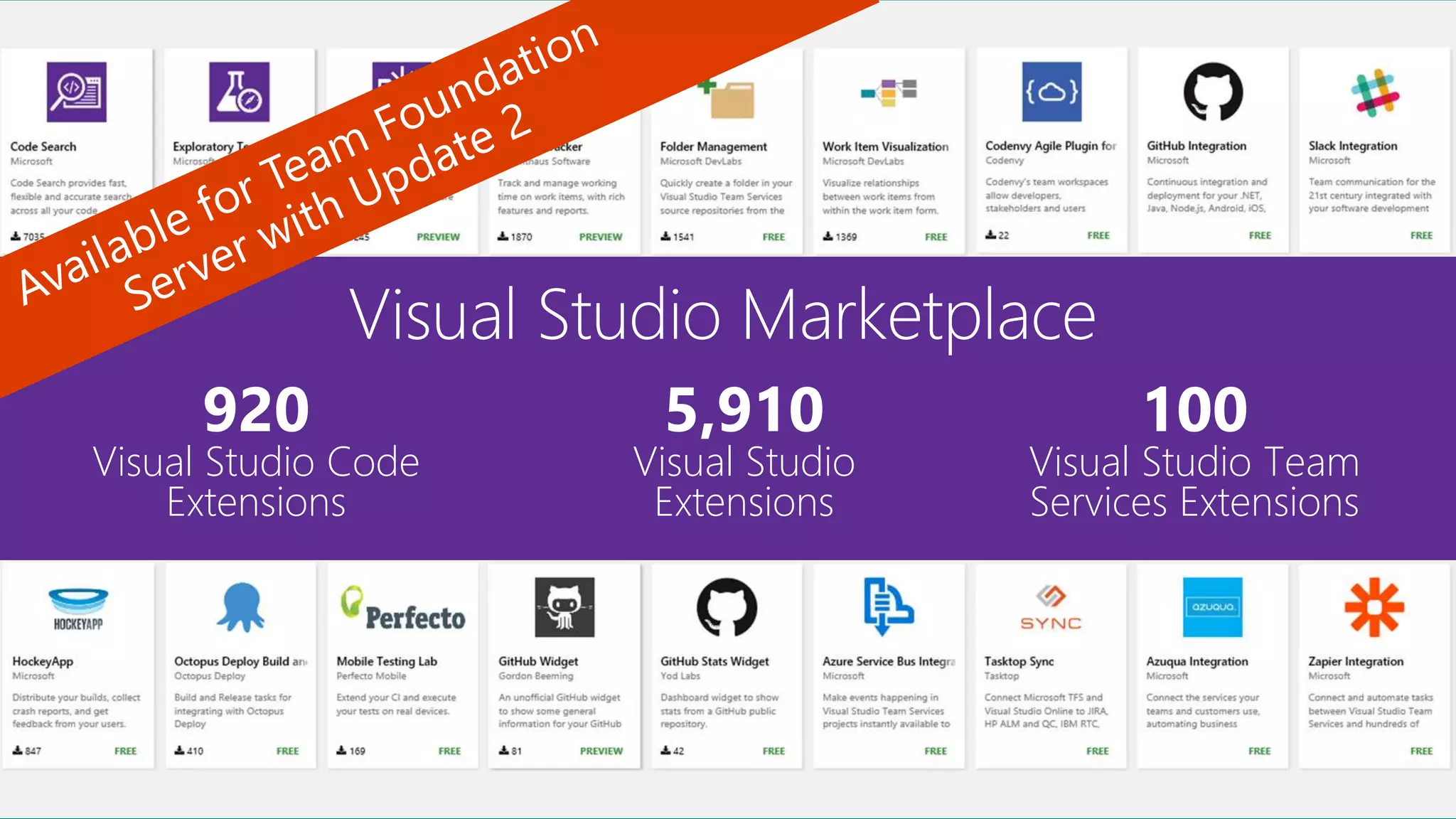Click the download icon beside 847
1456x819 pixels.
[18, 750]
